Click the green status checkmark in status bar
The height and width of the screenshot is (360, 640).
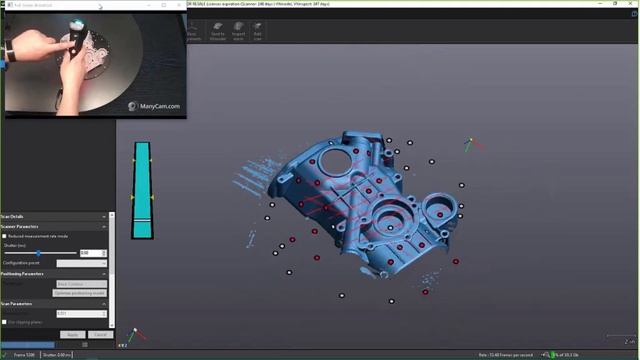coord(4,355)
